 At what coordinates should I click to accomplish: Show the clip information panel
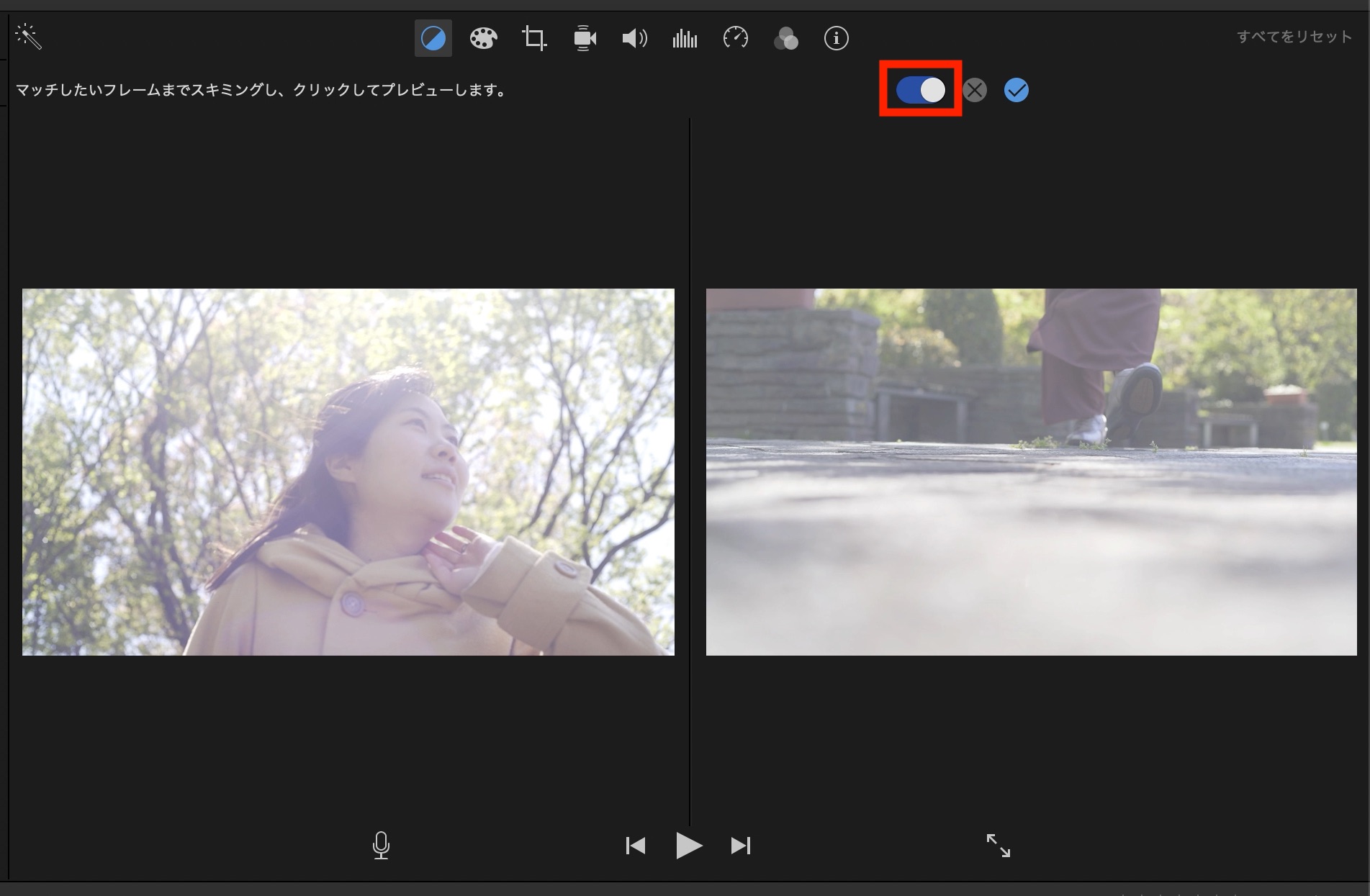pos(836,38)
